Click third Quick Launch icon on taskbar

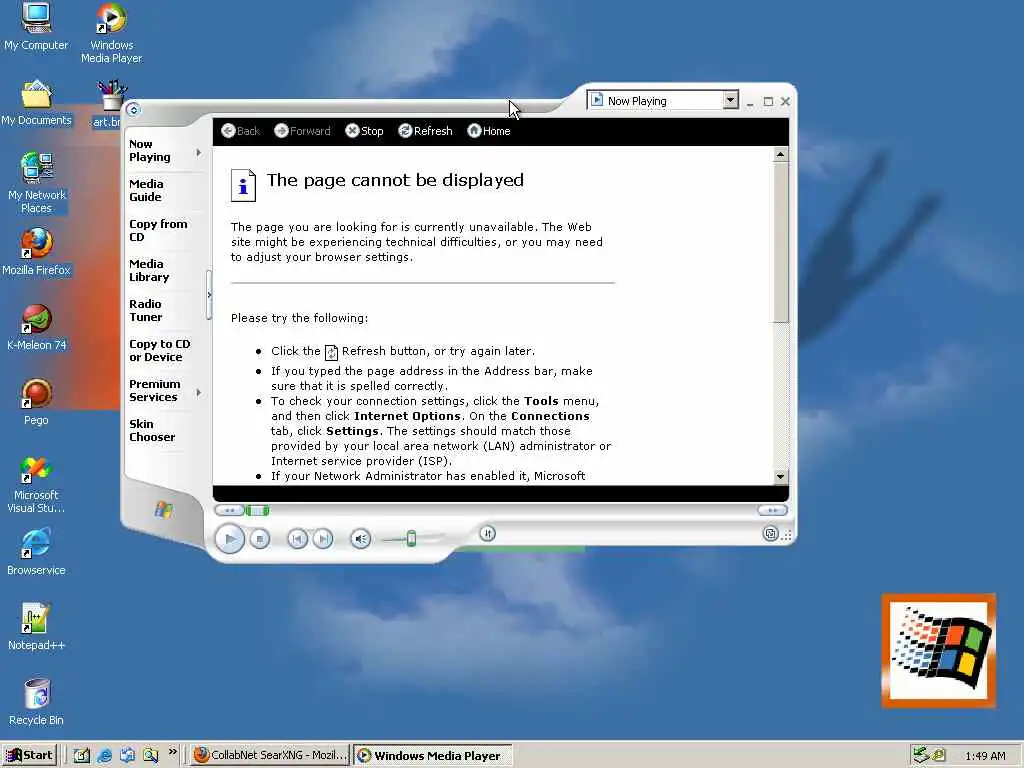point(127,756)
